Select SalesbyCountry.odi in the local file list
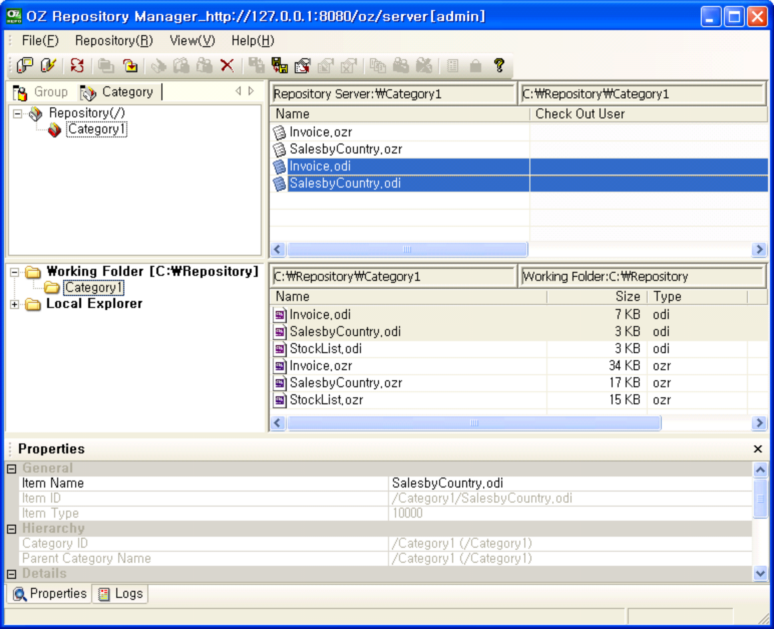Viewport: 774px width, 629px height. click(x=345, y=332)
